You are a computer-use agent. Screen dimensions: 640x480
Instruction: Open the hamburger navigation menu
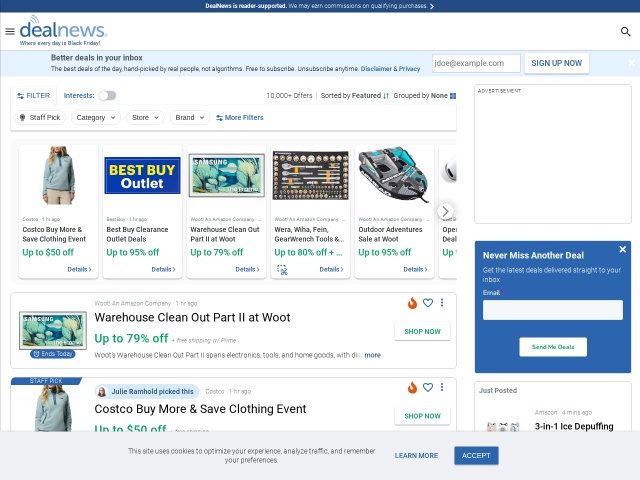[x=10, y=31]
